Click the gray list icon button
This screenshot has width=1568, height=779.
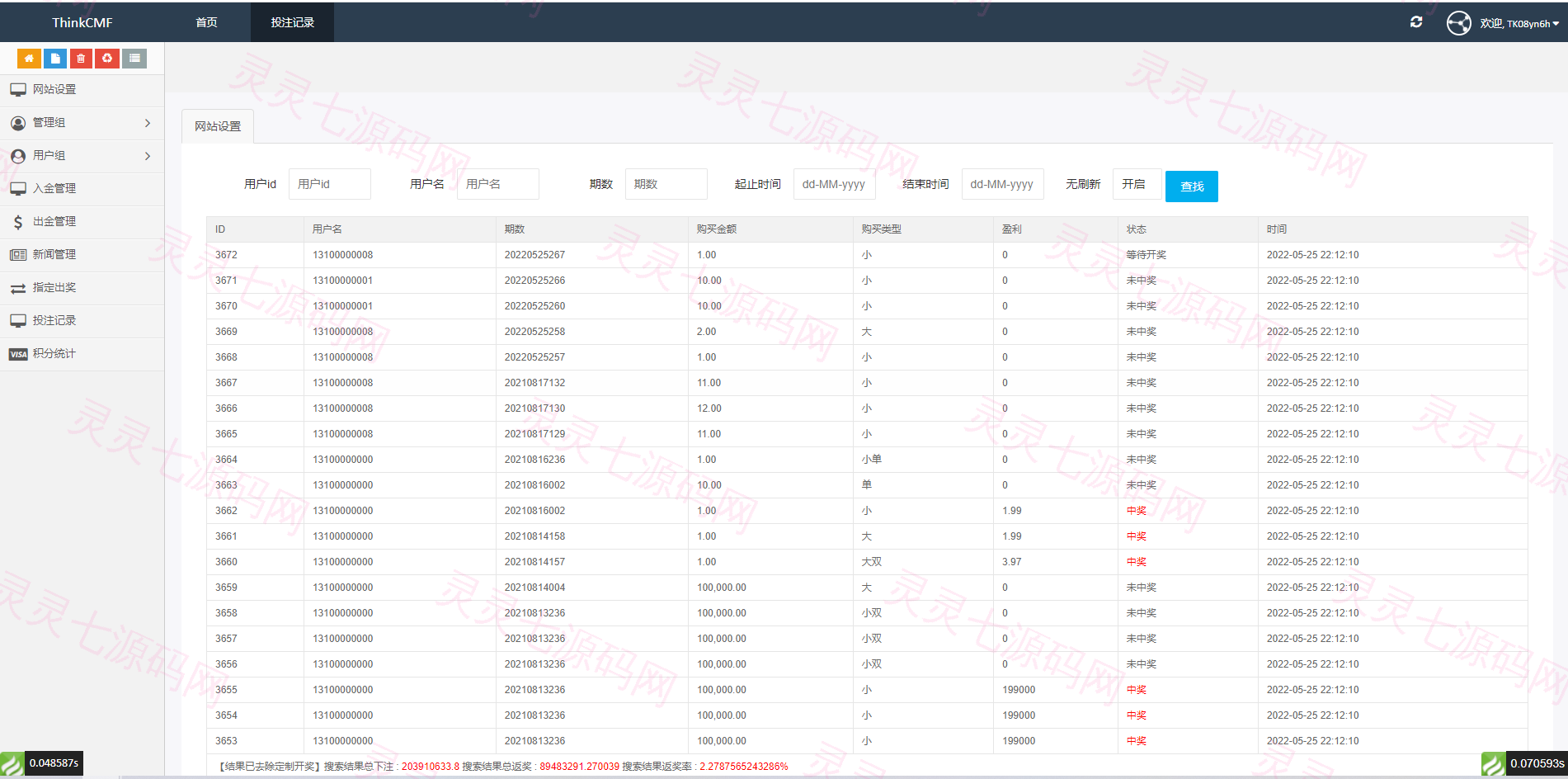[x=134, y=59]
